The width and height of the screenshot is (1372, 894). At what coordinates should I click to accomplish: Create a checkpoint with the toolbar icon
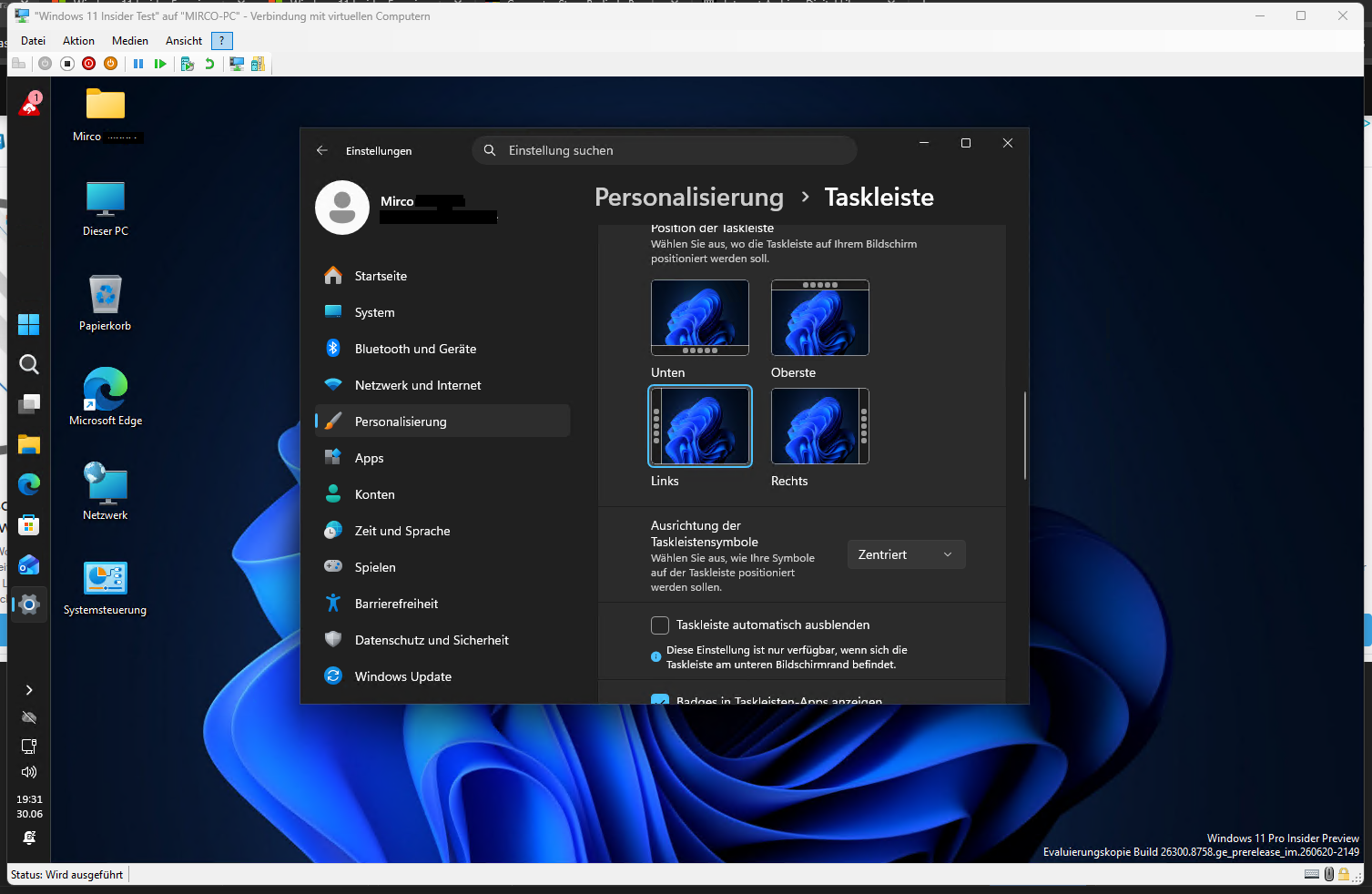(x=188, y=64)
